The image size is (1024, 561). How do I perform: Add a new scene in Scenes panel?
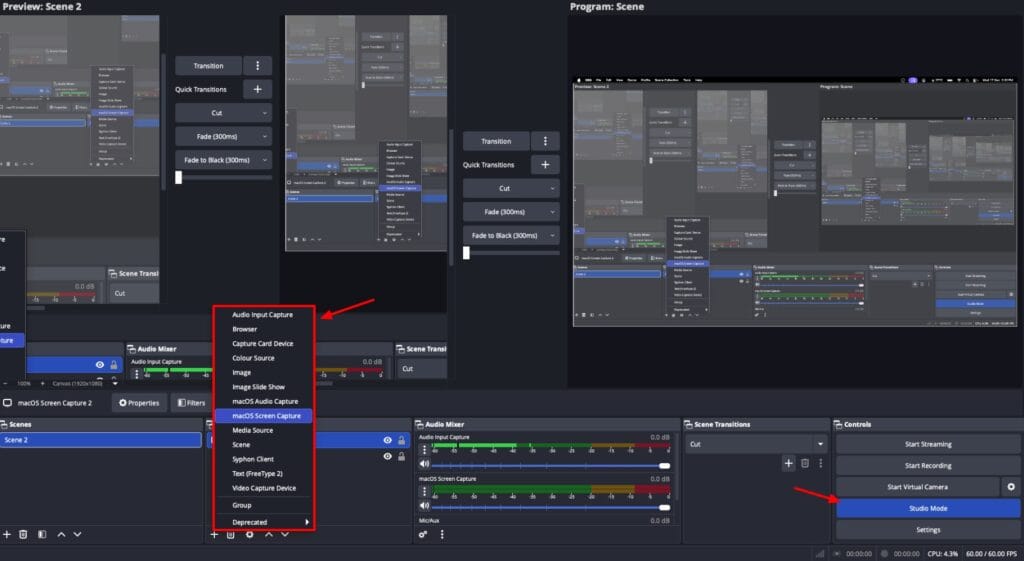point(7,535)
